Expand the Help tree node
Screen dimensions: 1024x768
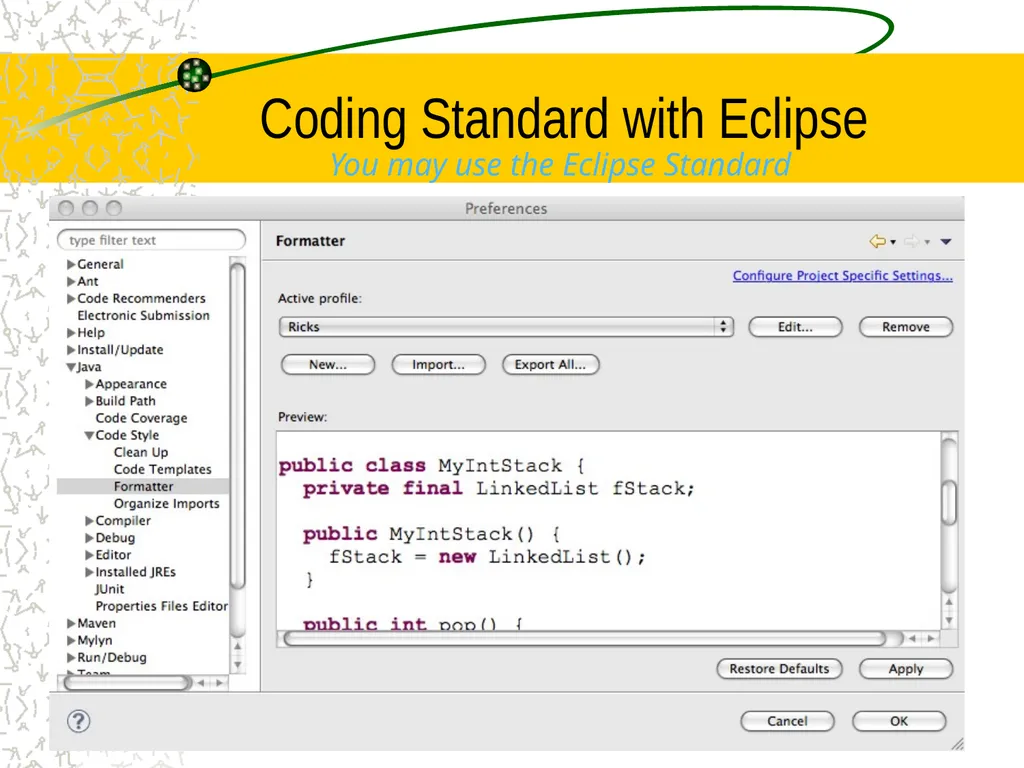click(71, 333)
